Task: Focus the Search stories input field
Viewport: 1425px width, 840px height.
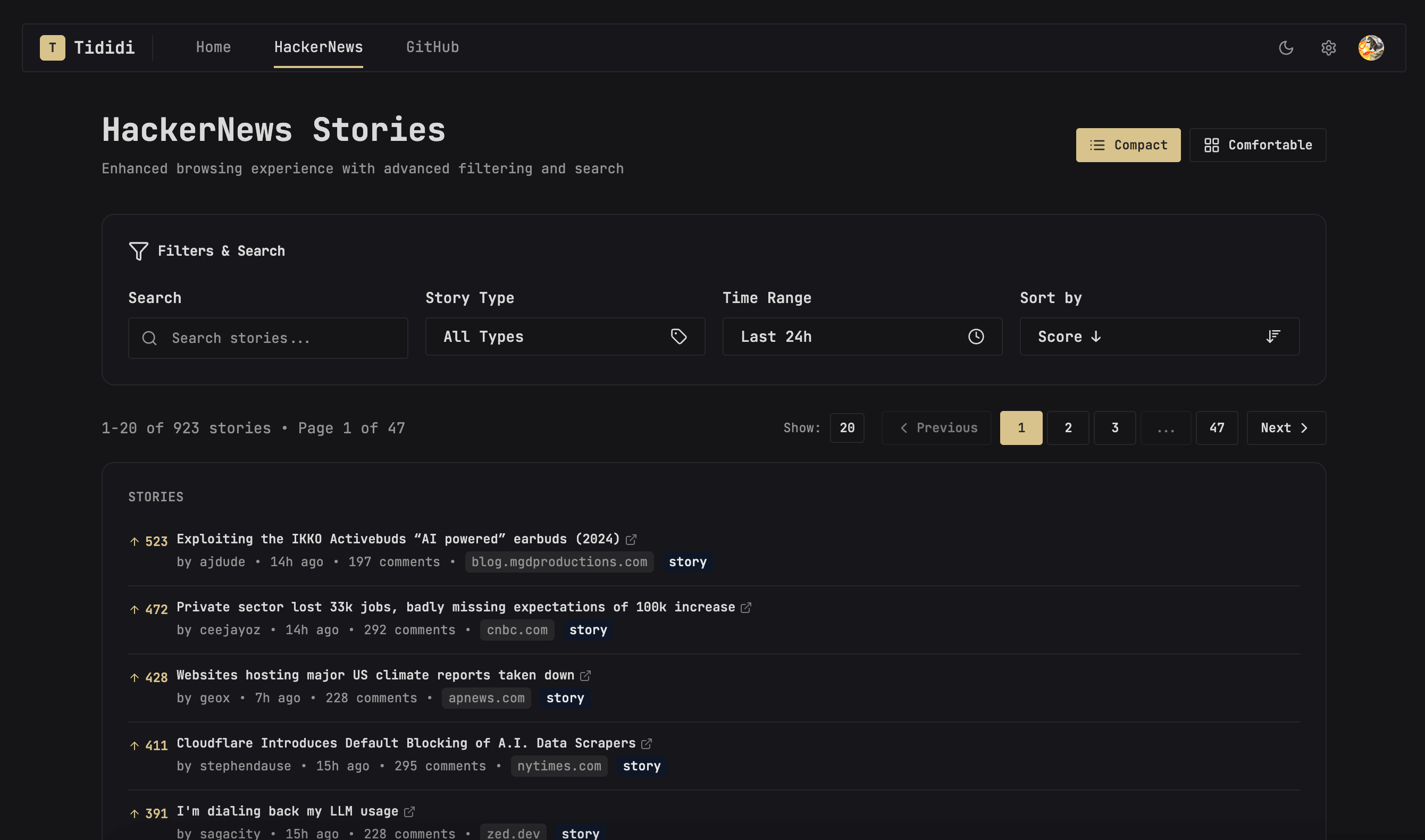Action: pyautogui.click(x=267, y=338)
